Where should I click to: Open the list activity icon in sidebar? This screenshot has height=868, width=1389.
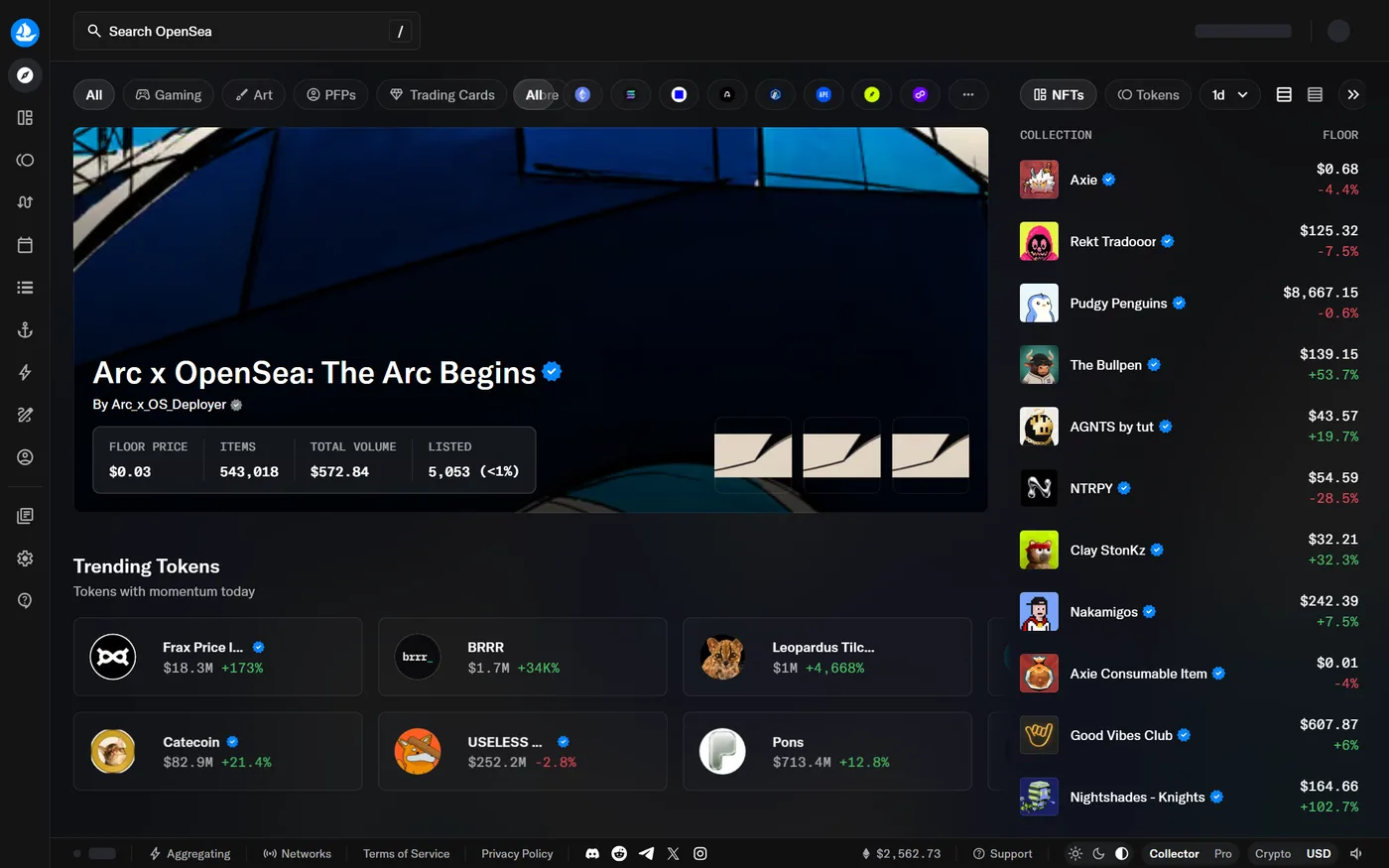tap(25, 288)
